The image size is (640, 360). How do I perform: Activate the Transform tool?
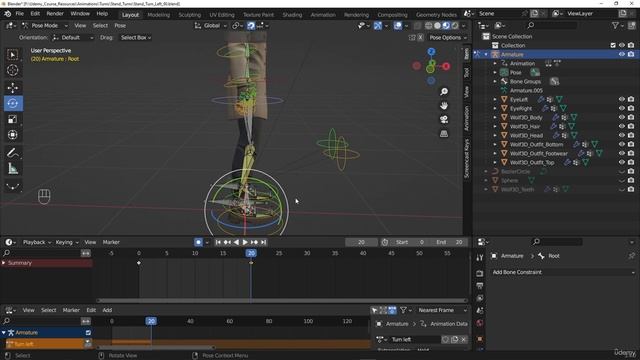[x=13, y=135]
